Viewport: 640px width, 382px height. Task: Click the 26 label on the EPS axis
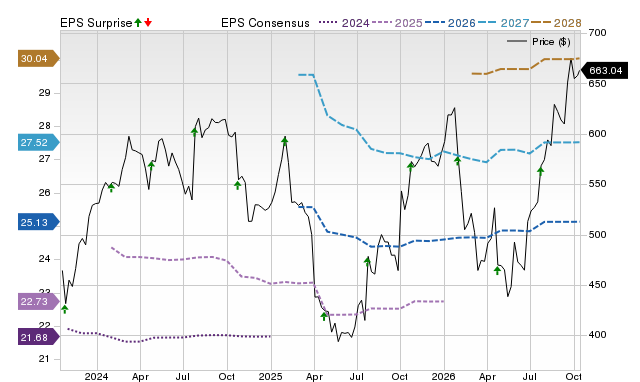pyautogui.click(x=44, y=193)
